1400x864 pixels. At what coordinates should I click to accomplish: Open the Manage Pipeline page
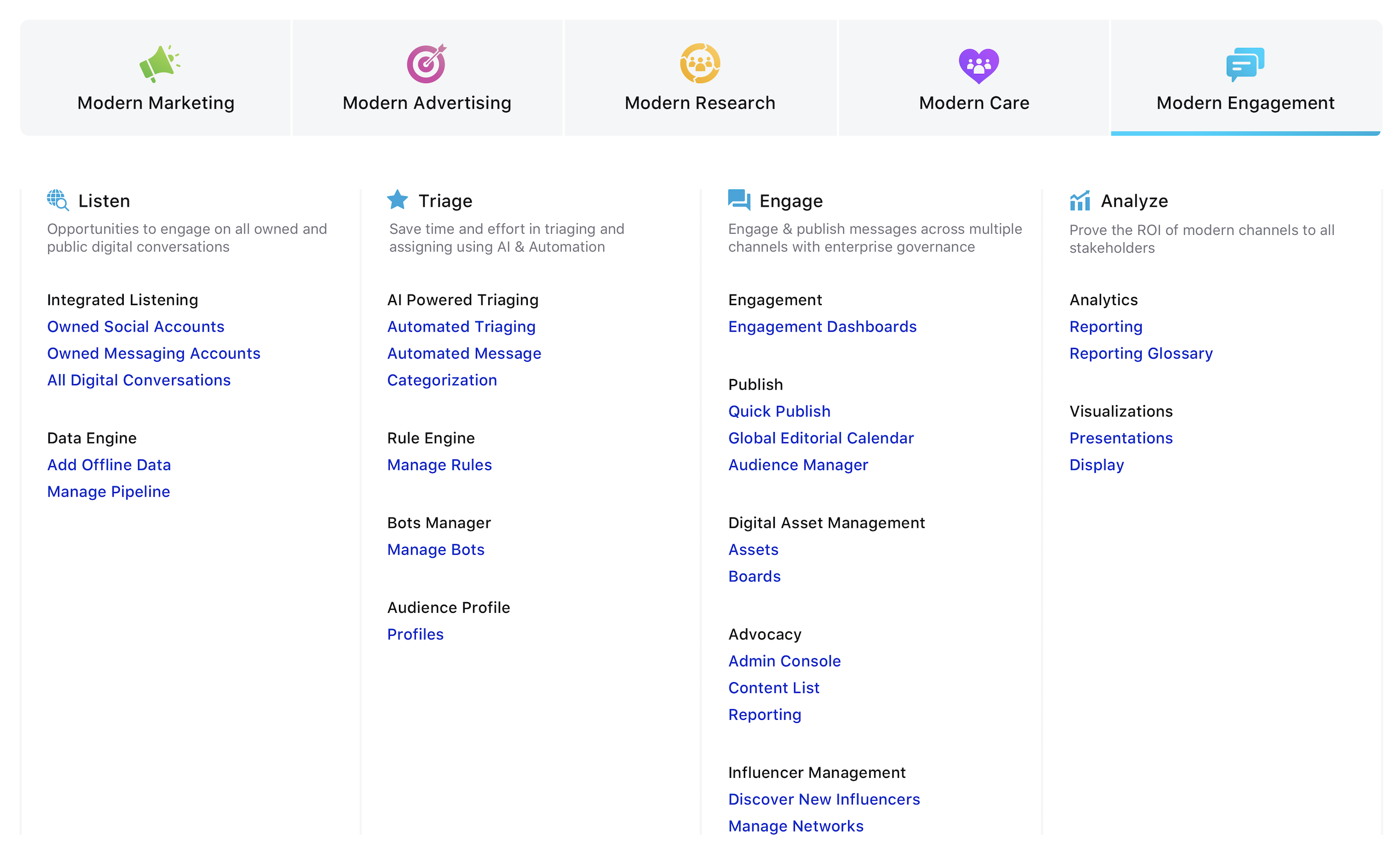click(x=108, y=491)
